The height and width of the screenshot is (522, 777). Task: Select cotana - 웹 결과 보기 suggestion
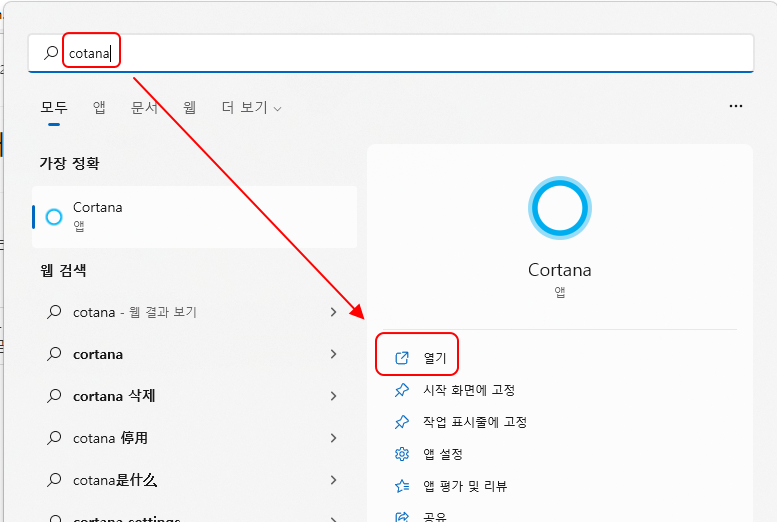click(195, 312)
